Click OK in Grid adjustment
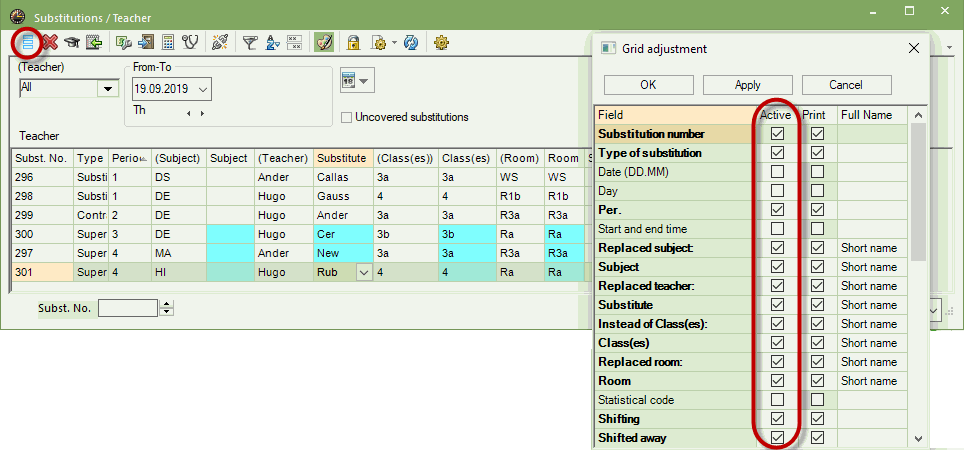 pos(649,85)
